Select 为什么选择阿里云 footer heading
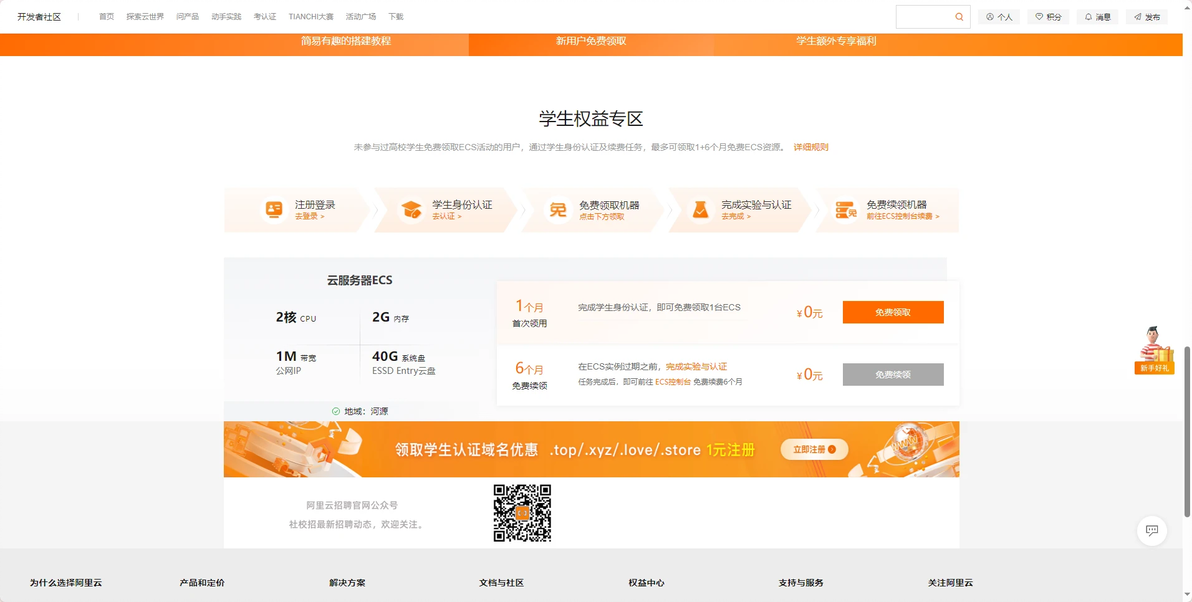The image size is (1192, 602). [x=65, y=583]
